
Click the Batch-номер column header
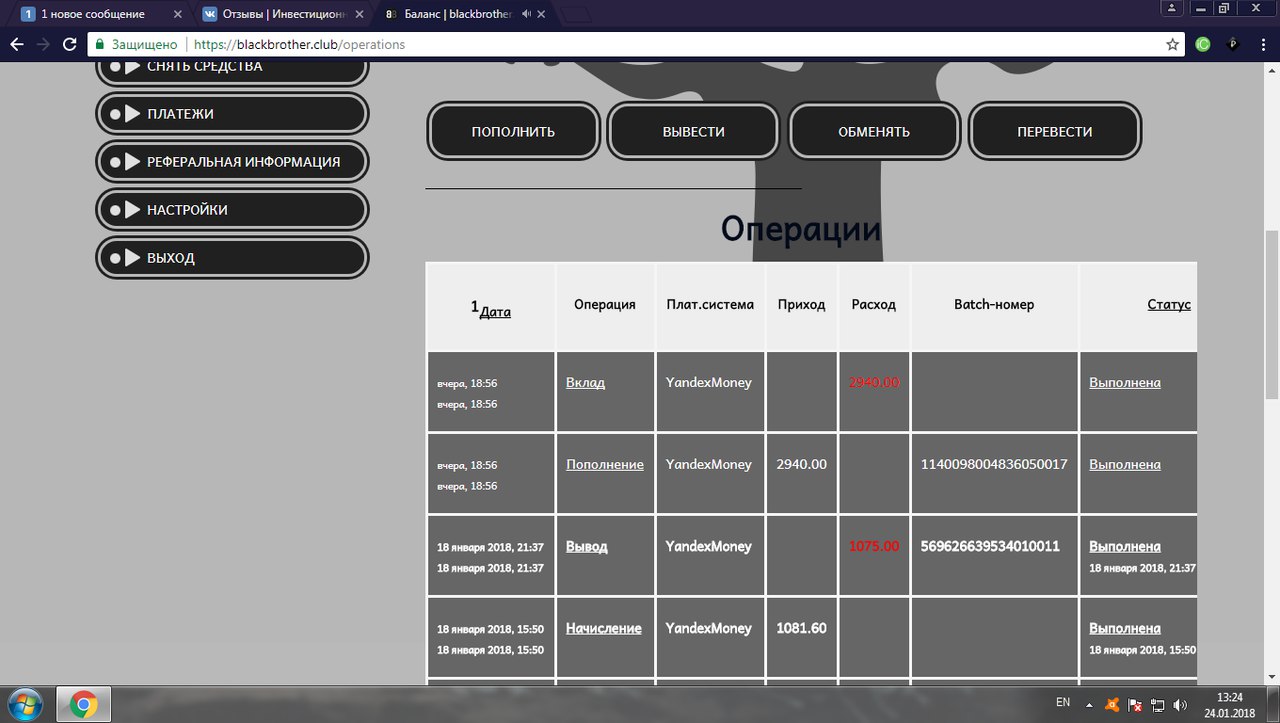point(994,304)
